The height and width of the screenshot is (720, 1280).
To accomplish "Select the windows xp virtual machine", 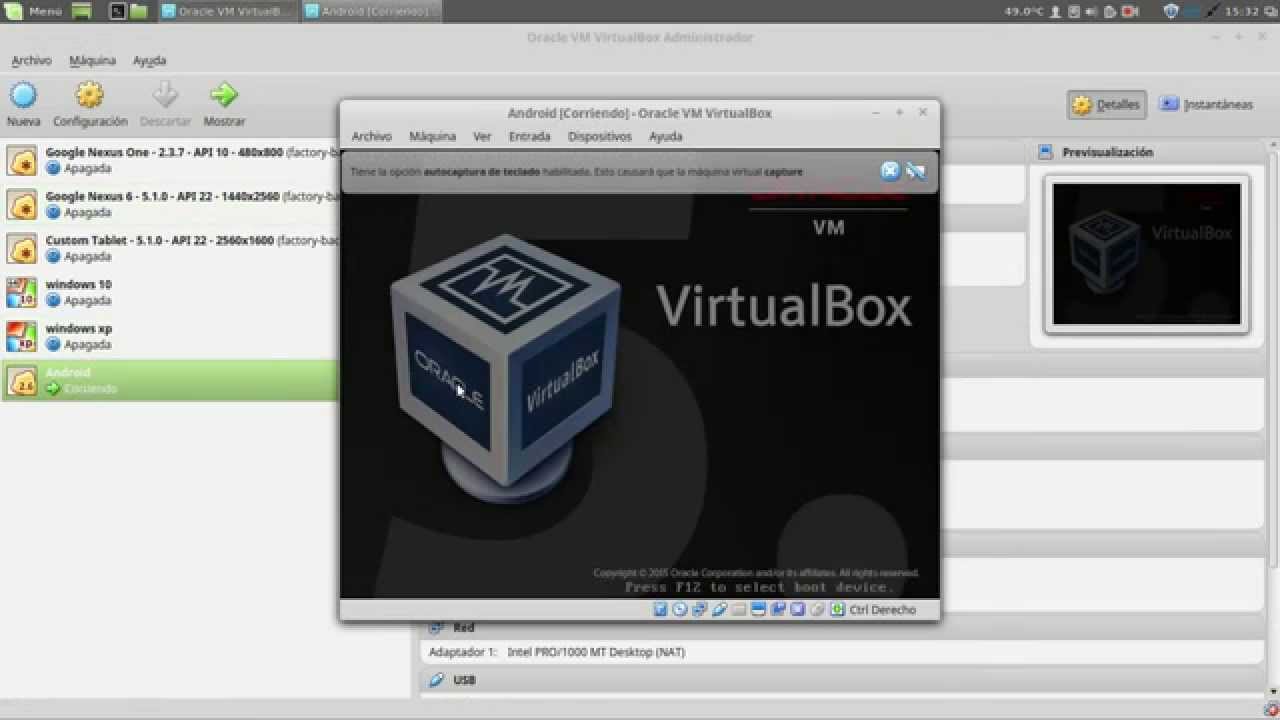I will point(170,336).
